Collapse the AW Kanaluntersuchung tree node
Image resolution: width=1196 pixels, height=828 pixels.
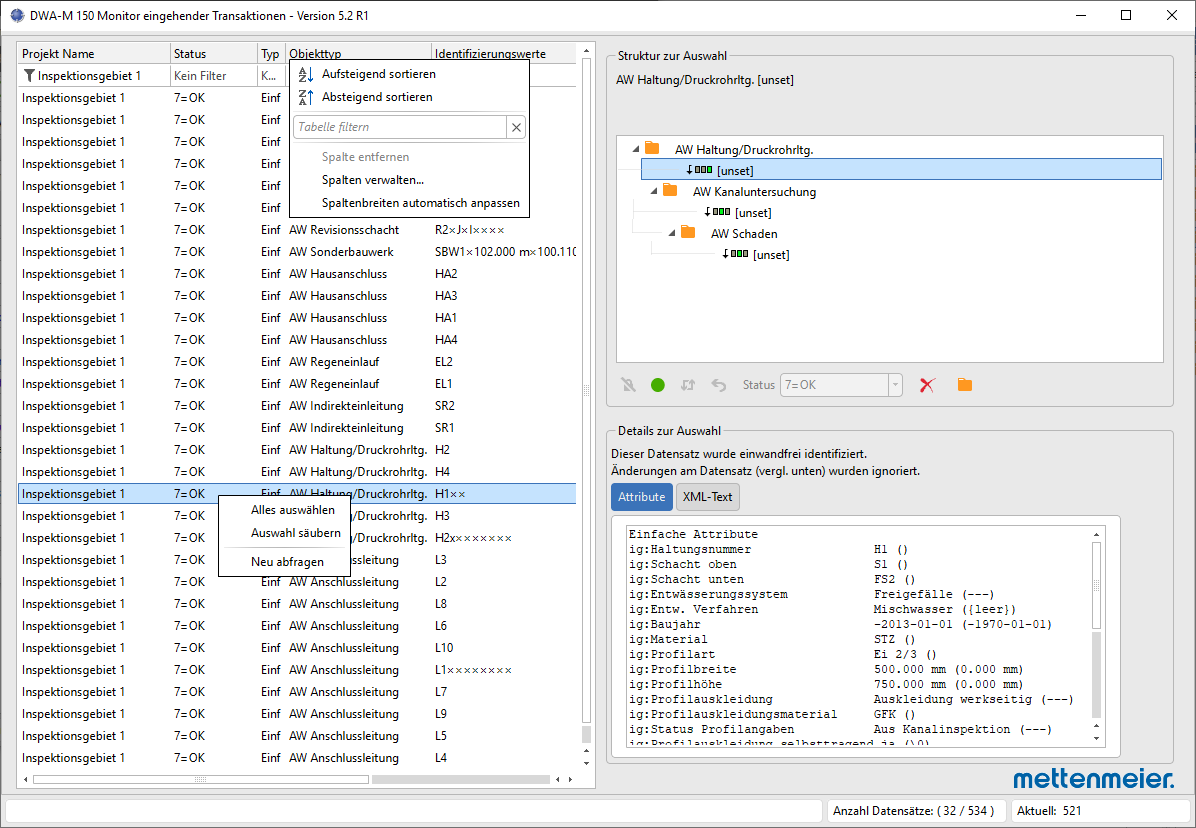click(654, 191)
